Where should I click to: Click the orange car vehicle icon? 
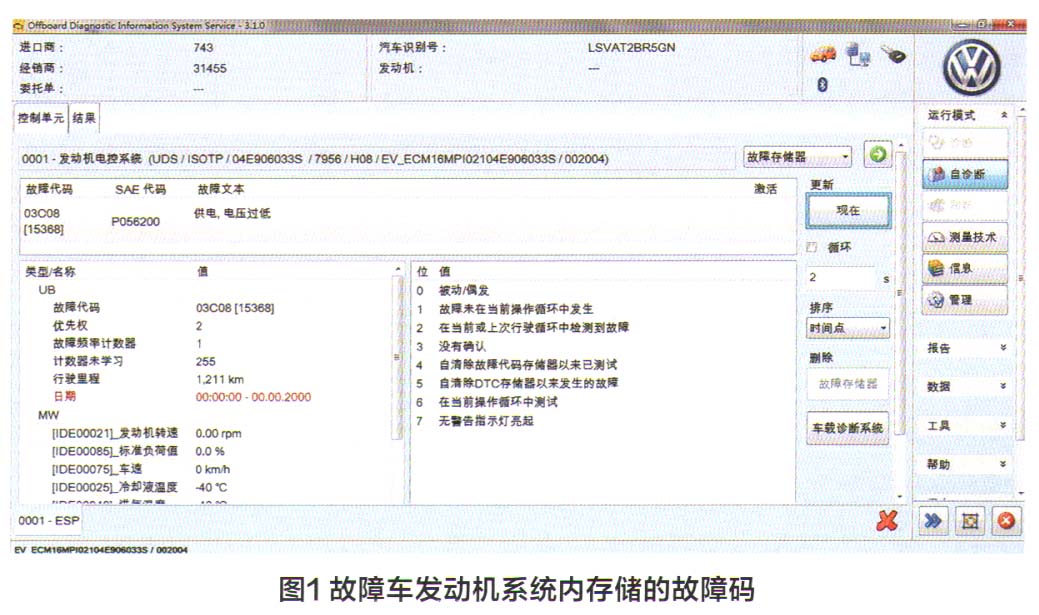(x=823, y=54)
